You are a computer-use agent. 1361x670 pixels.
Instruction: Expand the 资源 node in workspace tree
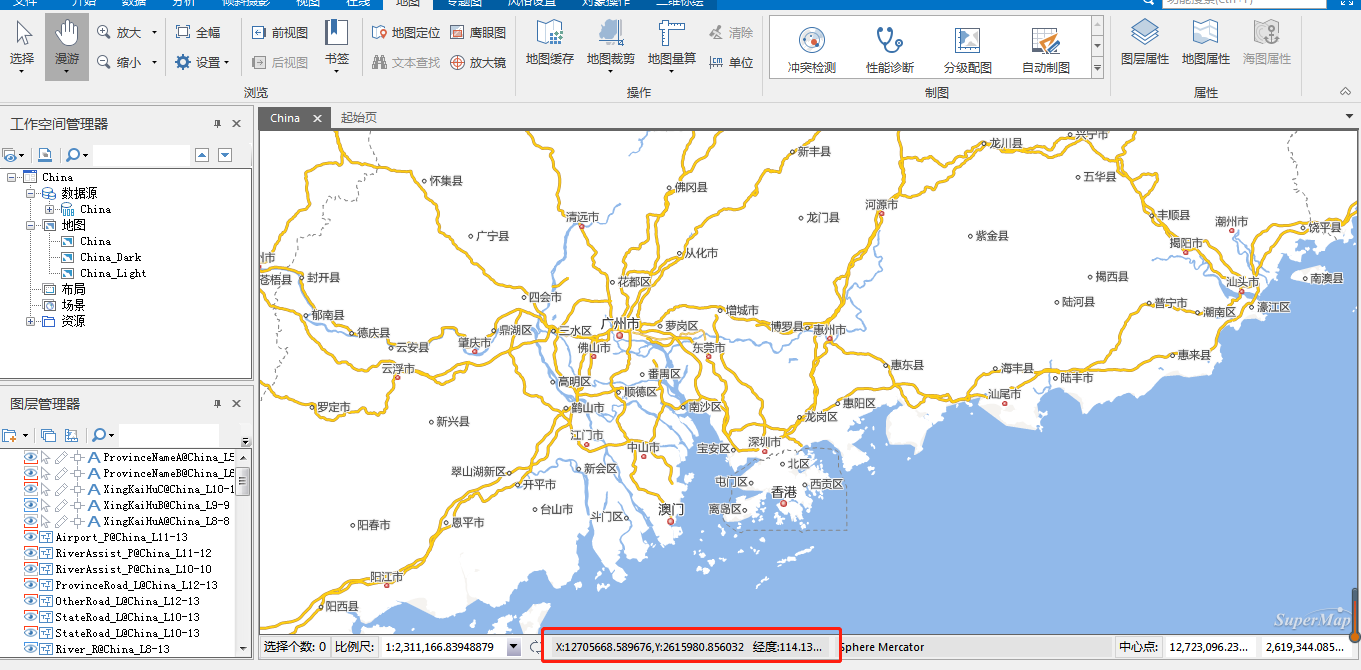(32, 321)
